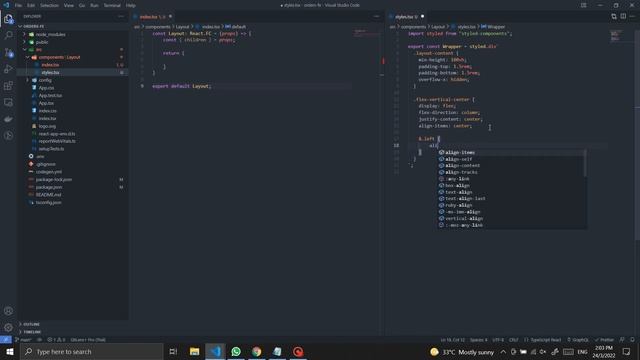Open the Remote Explorer view
The image size is (640, 360).
[x=8, y=102]
